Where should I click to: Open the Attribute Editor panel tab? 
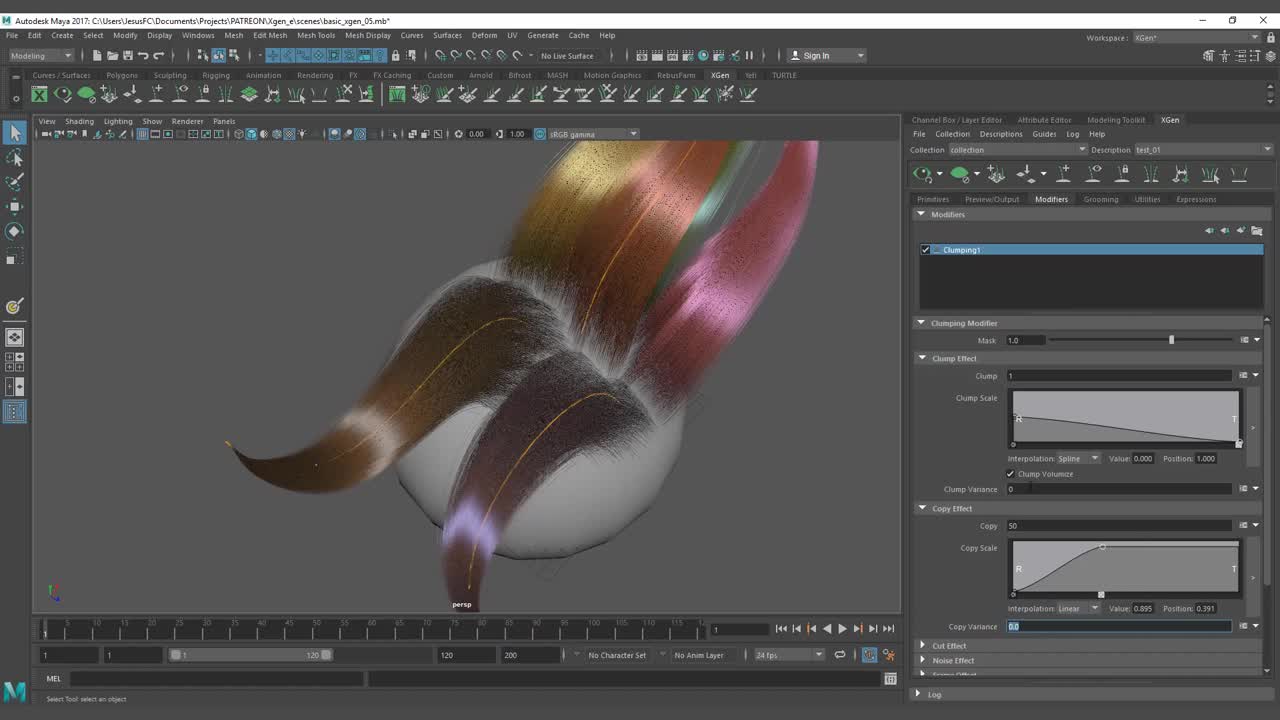pos(1044,120)
